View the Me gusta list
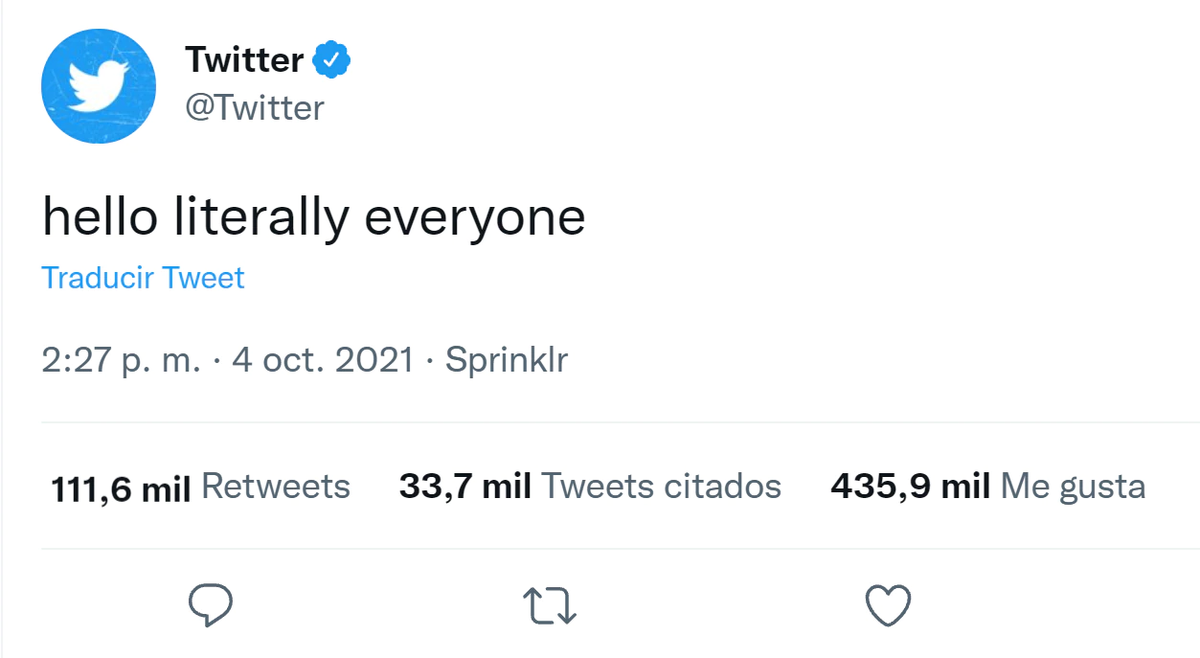Image resolution: width=1200 pixels, height=658 pixels. click(1073, 487)
